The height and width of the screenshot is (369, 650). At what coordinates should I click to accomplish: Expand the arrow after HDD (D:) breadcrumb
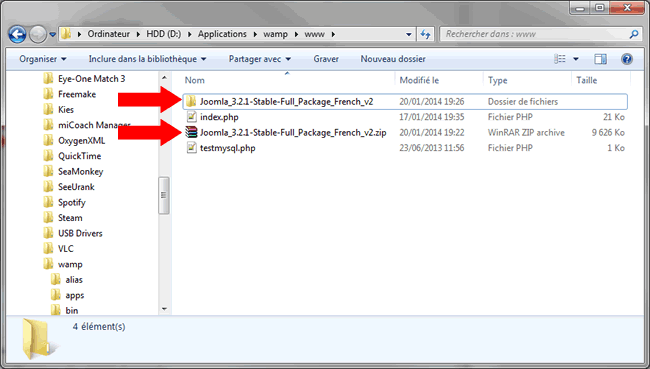click(x=189, y=34)
